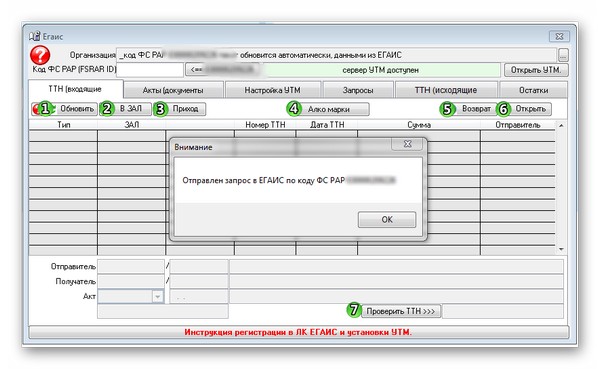Click the Обновить button
Image resolution: width=600 pixels, height=369 pixels.
[64, 109]
